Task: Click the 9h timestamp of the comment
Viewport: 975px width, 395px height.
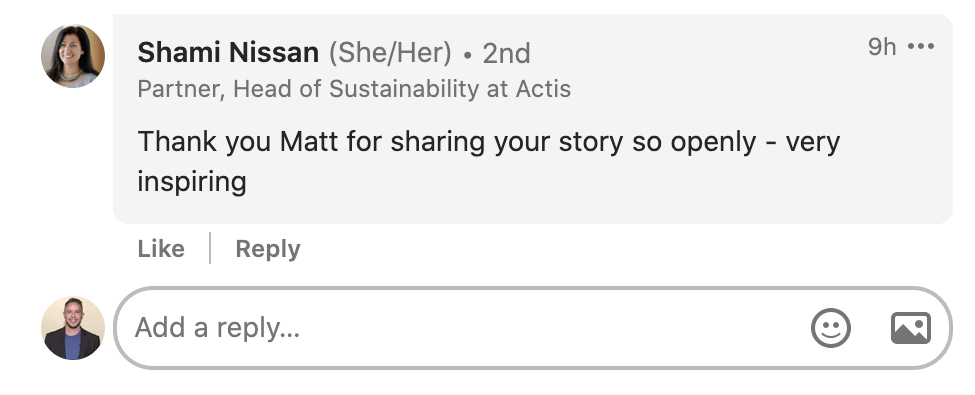Action: (882, 46)
